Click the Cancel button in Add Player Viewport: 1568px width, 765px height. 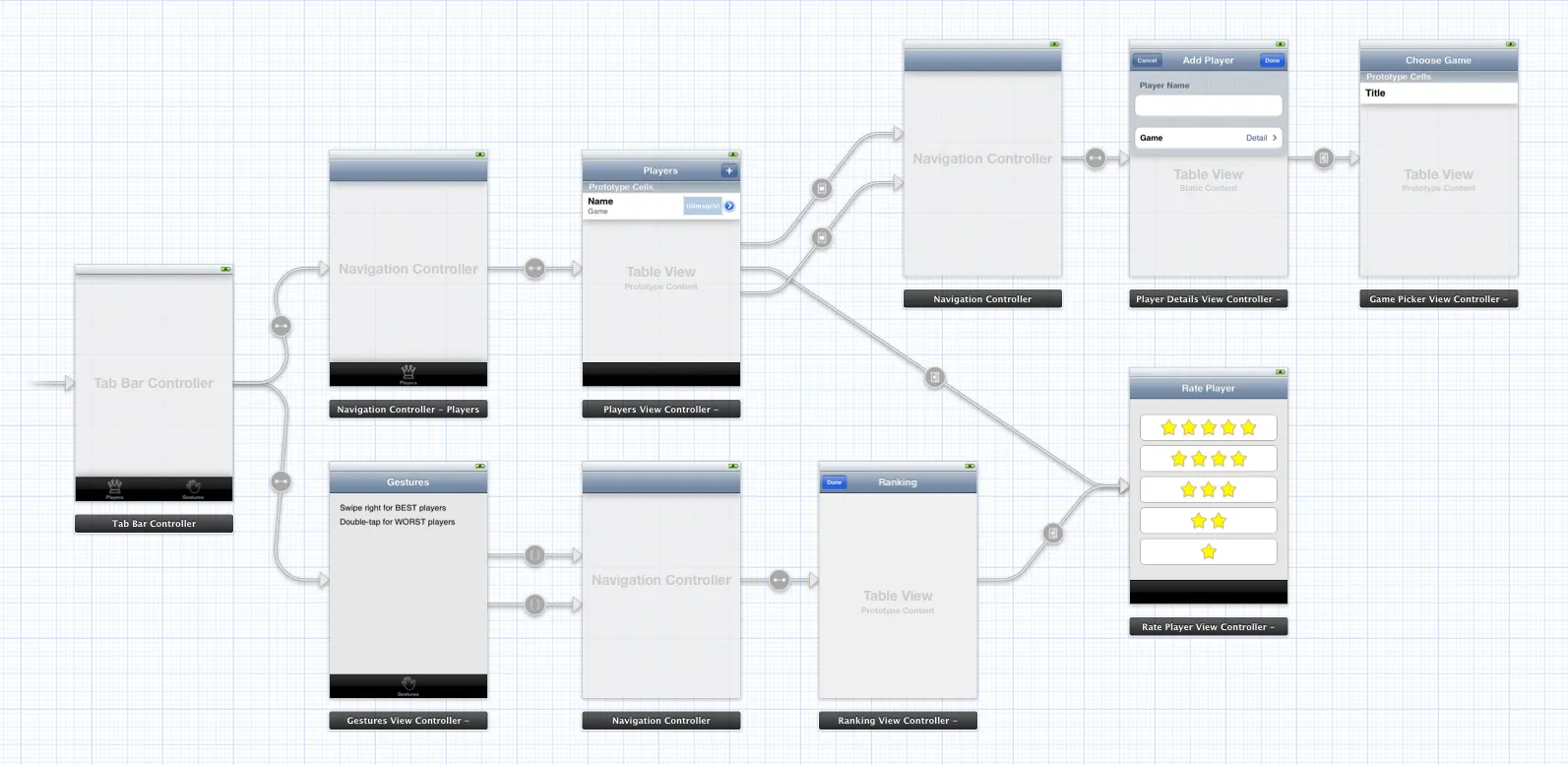(x=1148, y=60)
